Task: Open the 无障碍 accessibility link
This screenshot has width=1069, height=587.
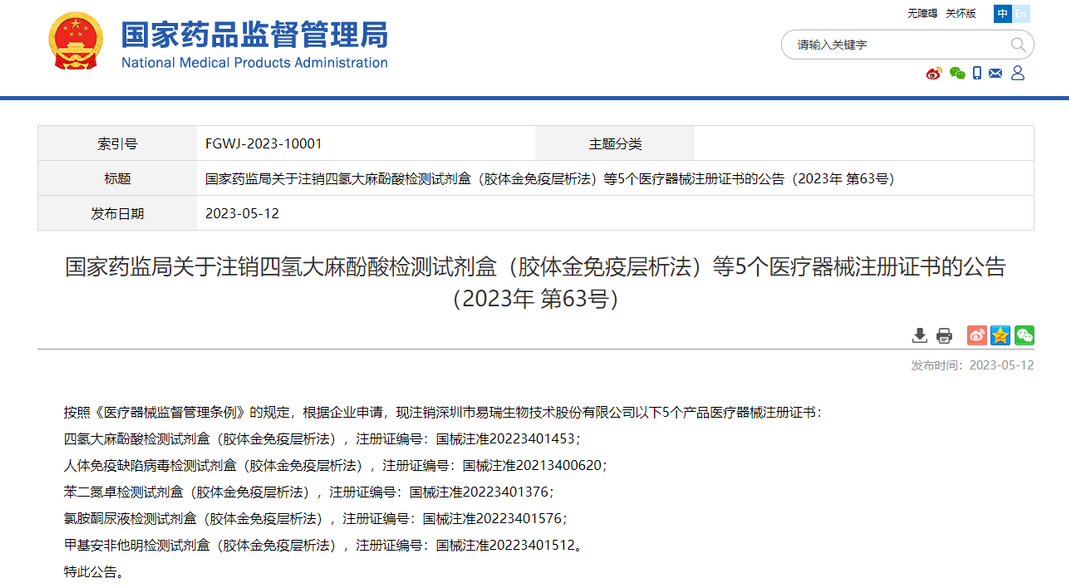Action: pos(922,14)
